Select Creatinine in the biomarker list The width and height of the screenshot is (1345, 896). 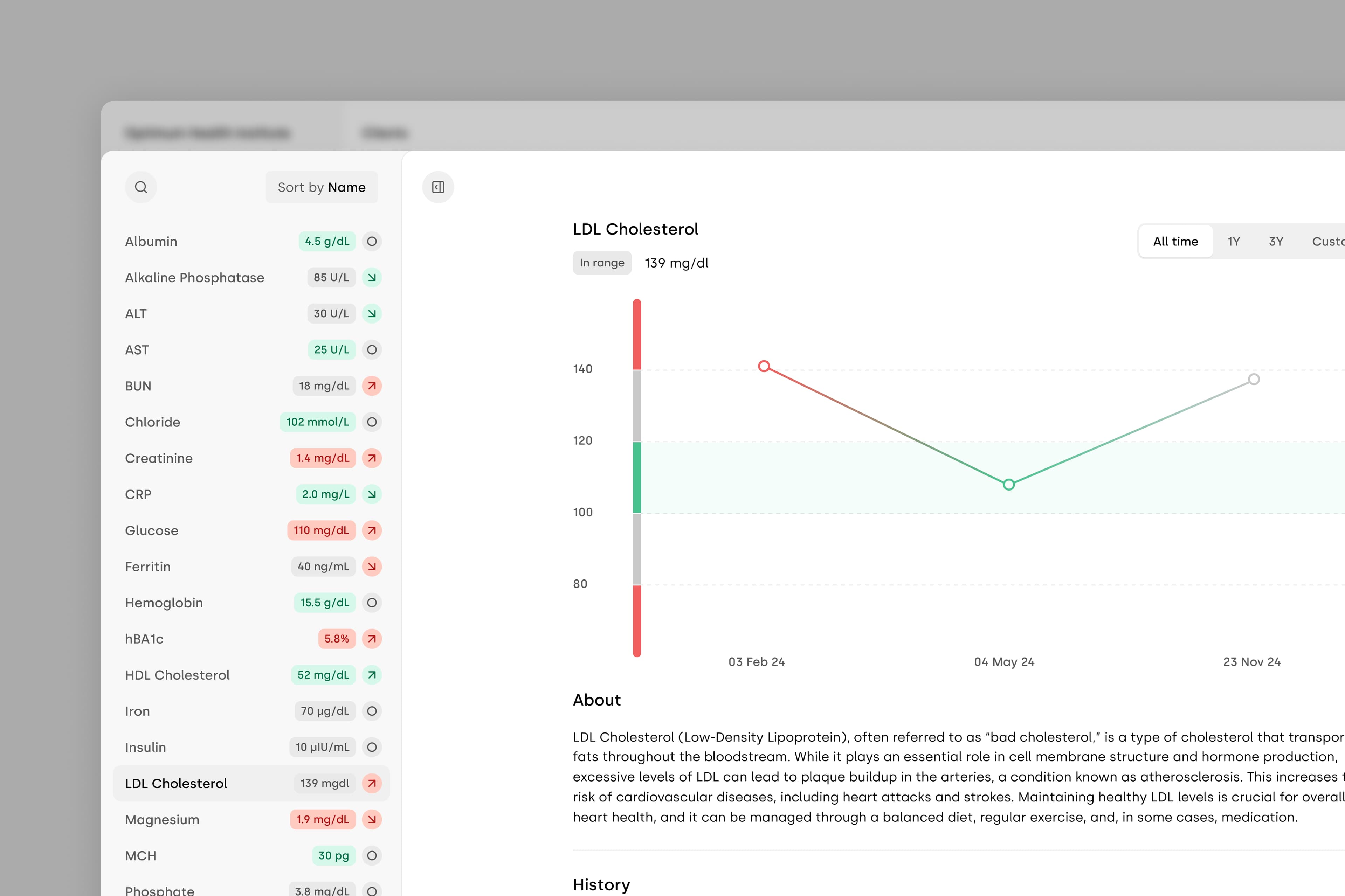coord(159,458)
